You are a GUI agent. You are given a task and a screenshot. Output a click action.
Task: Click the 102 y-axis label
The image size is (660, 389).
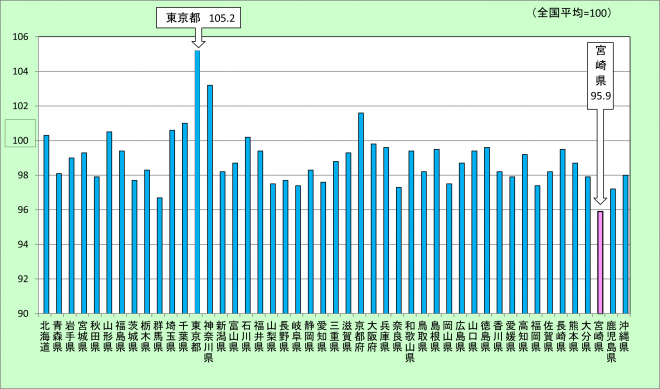click(x=20, y=106)
